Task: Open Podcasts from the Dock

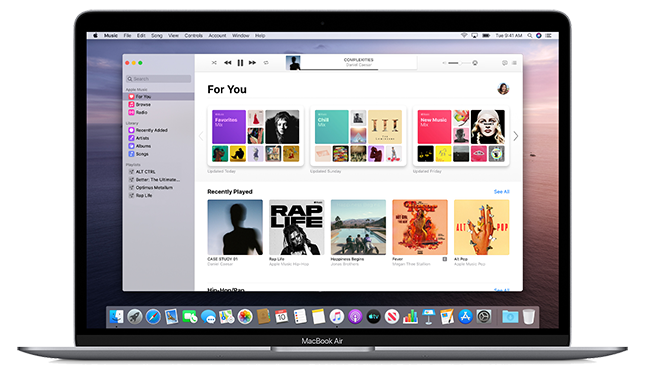Action: 355,317
